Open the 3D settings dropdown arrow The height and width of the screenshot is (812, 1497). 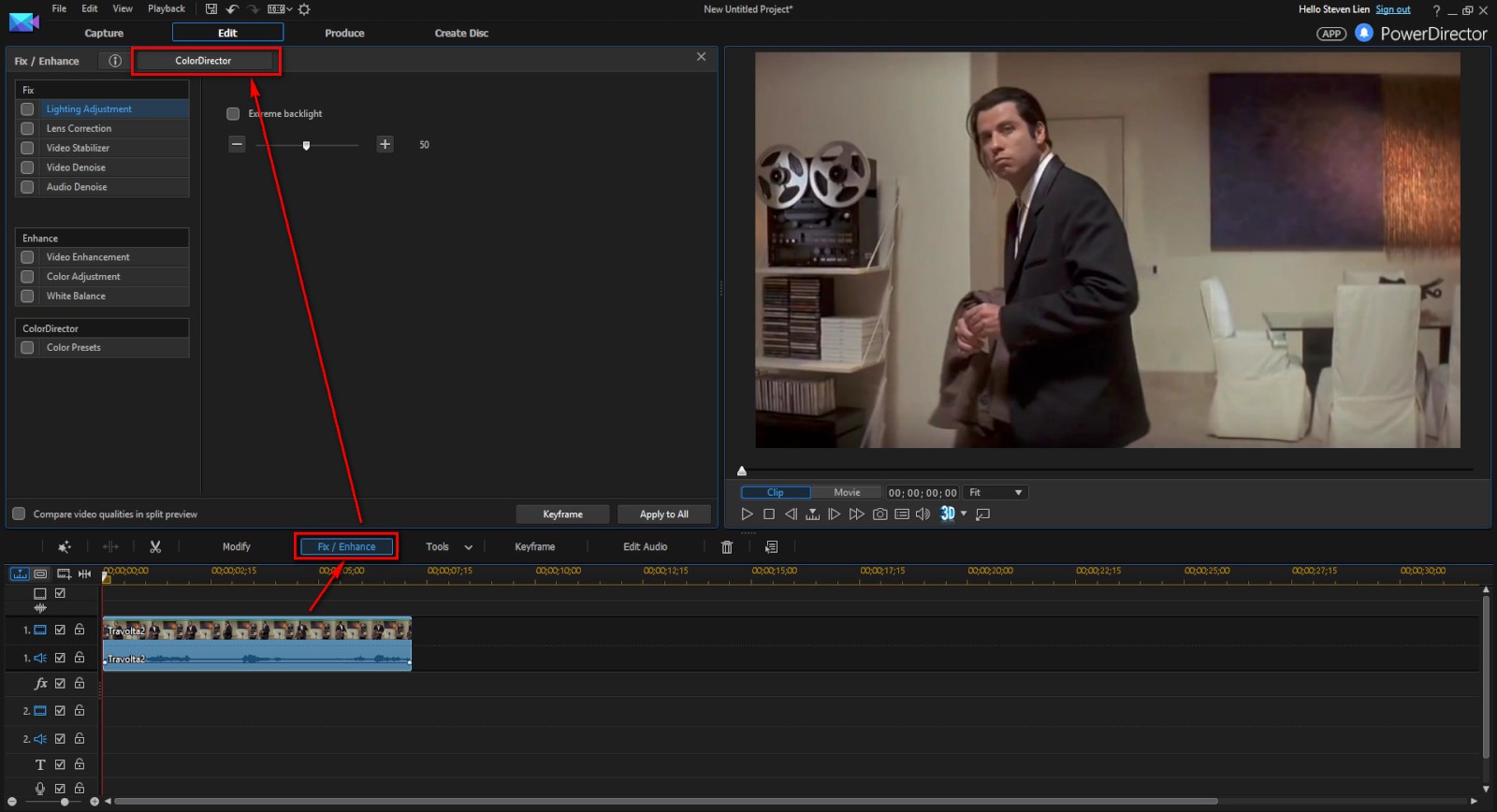[x=964, y=514]
